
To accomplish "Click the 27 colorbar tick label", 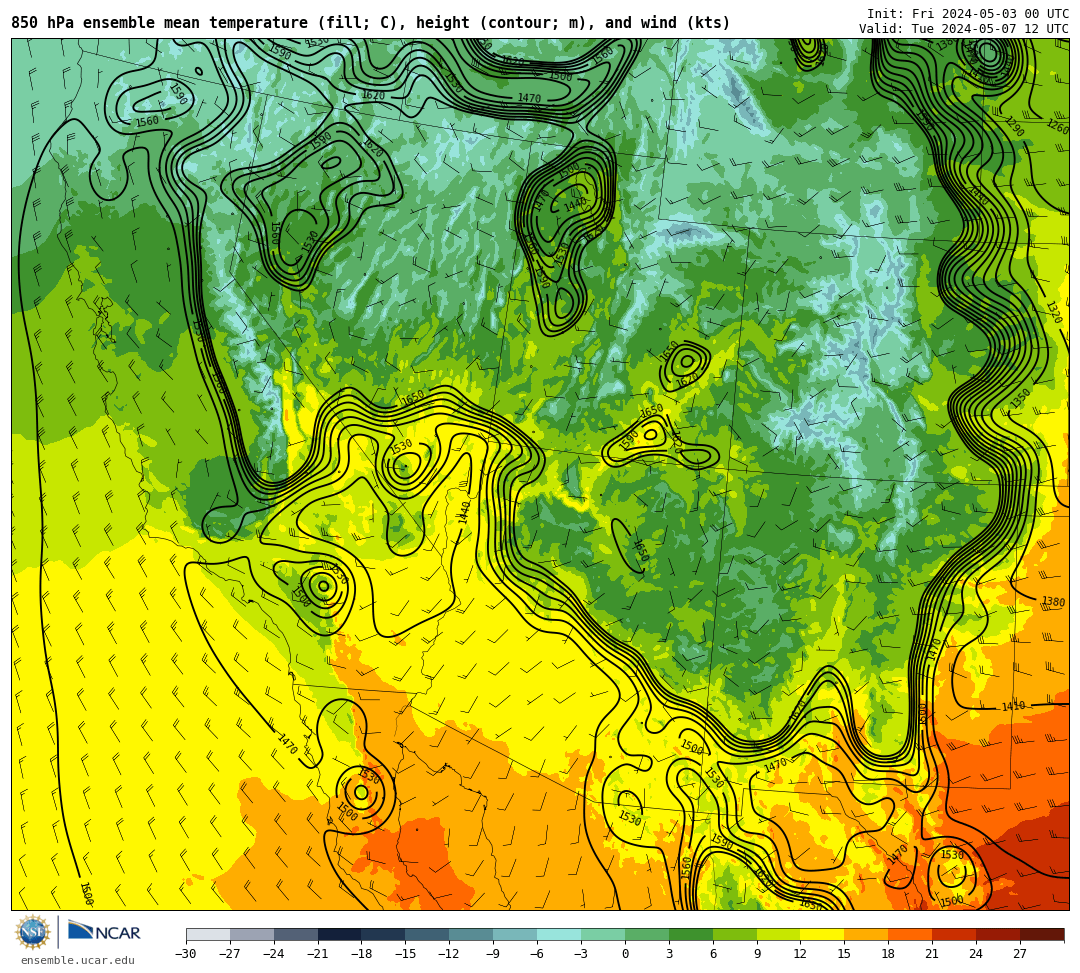I will click(1019, 954).
